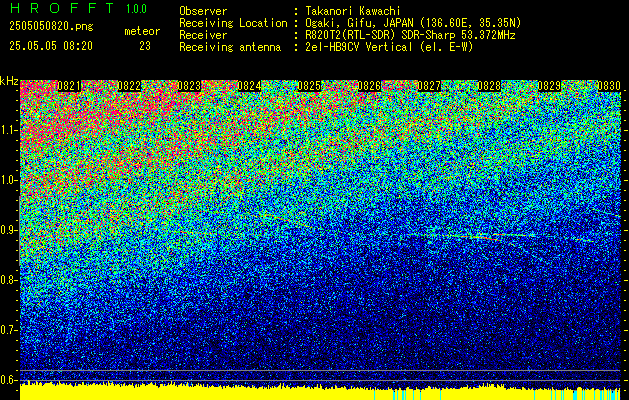This screenshot has width=629, height=400.
Task: Click the 0.7 frequency axis label
Action: pyautogui.click(x=7, y=330)
